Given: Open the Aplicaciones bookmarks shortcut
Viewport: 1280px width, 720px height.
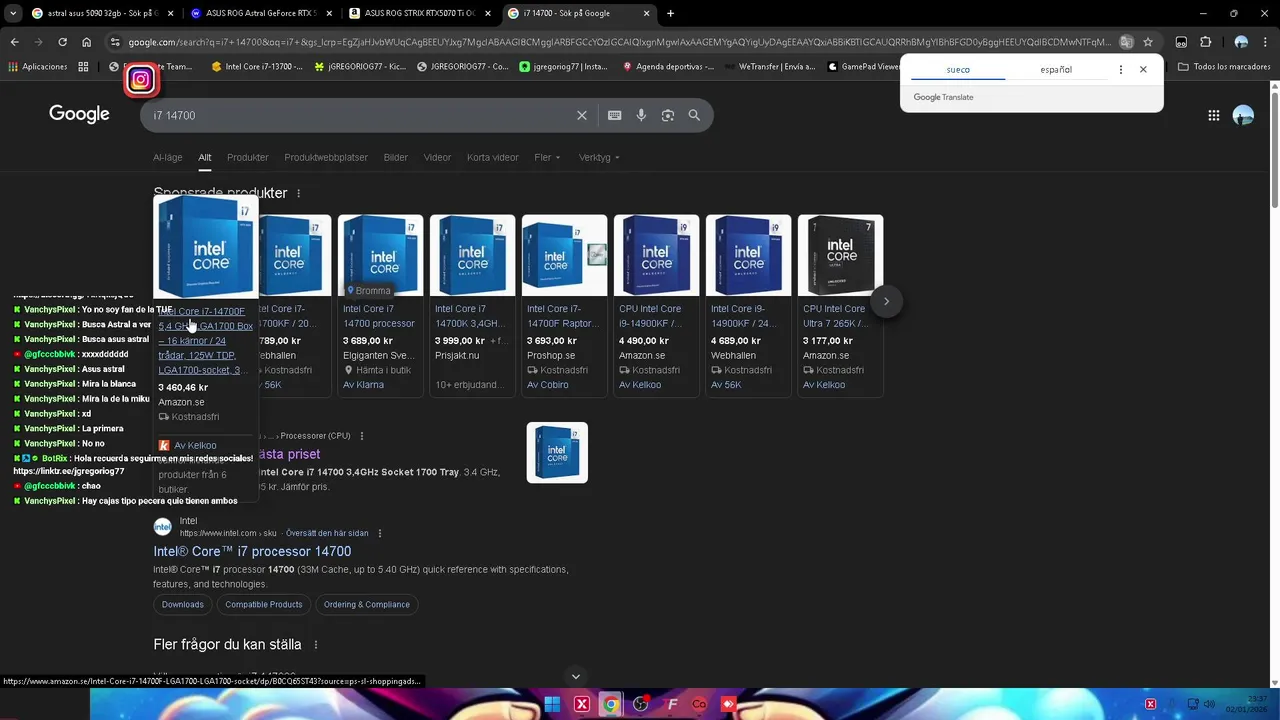Looking at the screenshot, I should [37, 67].
